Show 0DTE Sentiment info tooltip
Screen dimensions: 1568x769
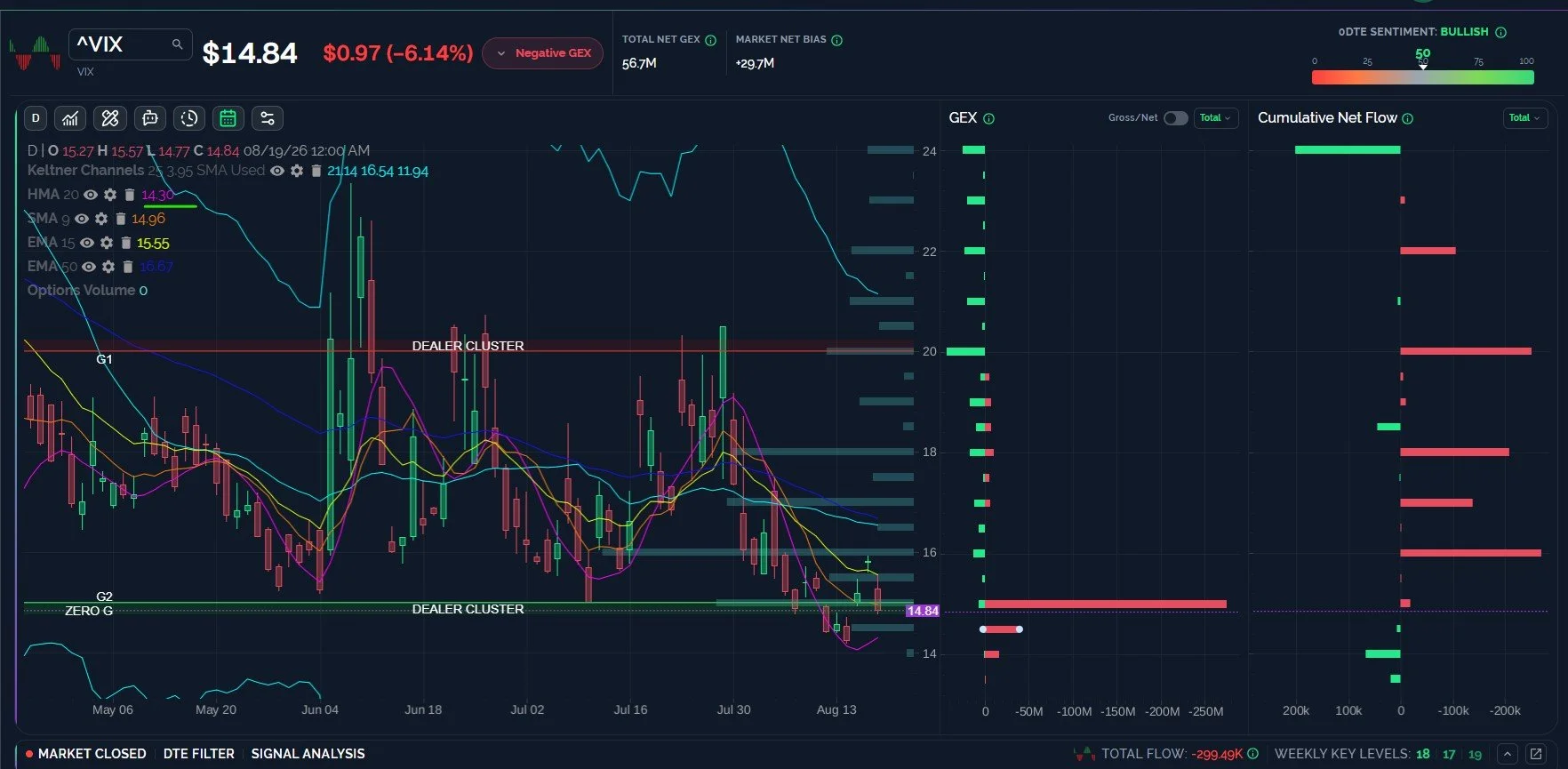(x=1500, y=32)
